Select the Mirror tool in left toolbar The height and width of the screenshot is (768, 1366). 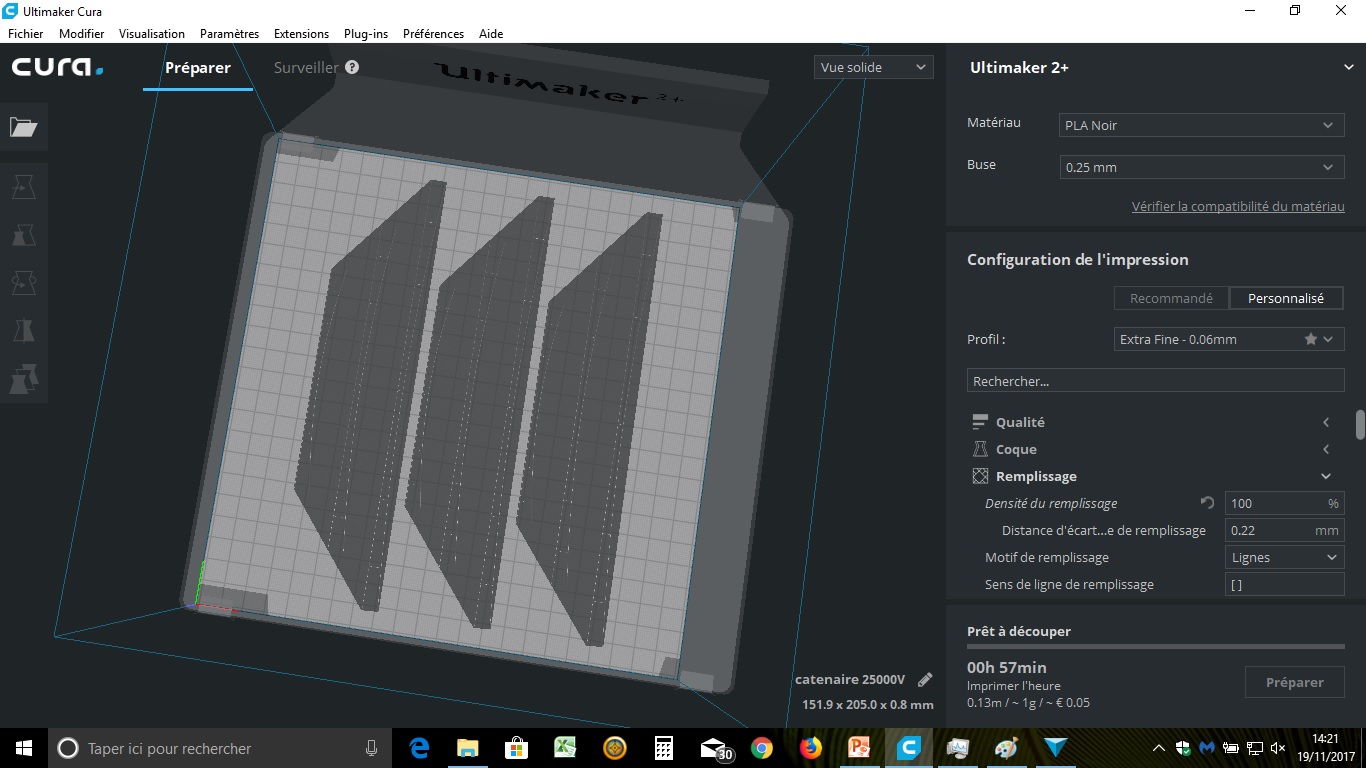(x=23, y=331)
